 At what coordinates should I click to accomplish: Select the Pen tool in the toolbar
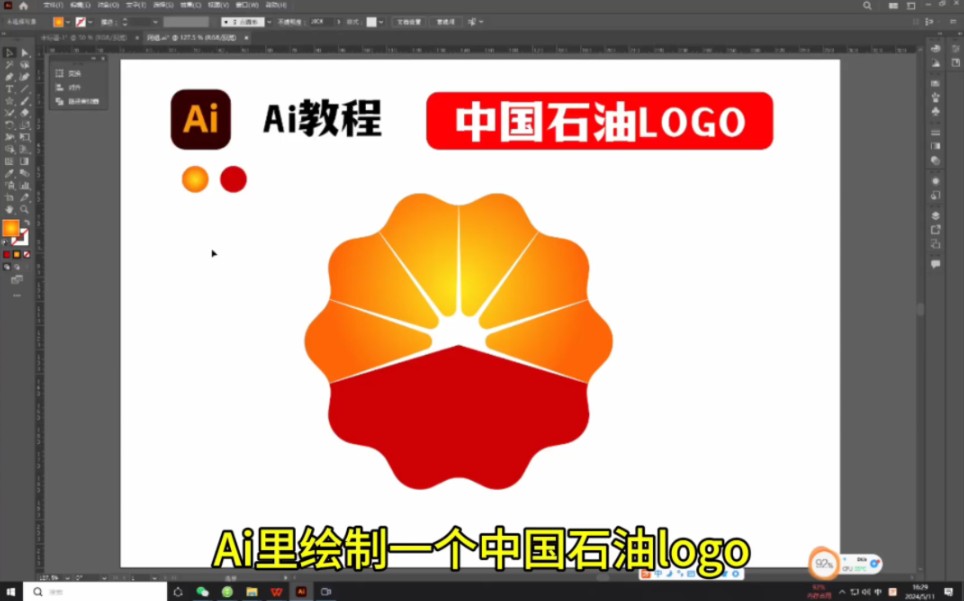click(x=8, y=76)
